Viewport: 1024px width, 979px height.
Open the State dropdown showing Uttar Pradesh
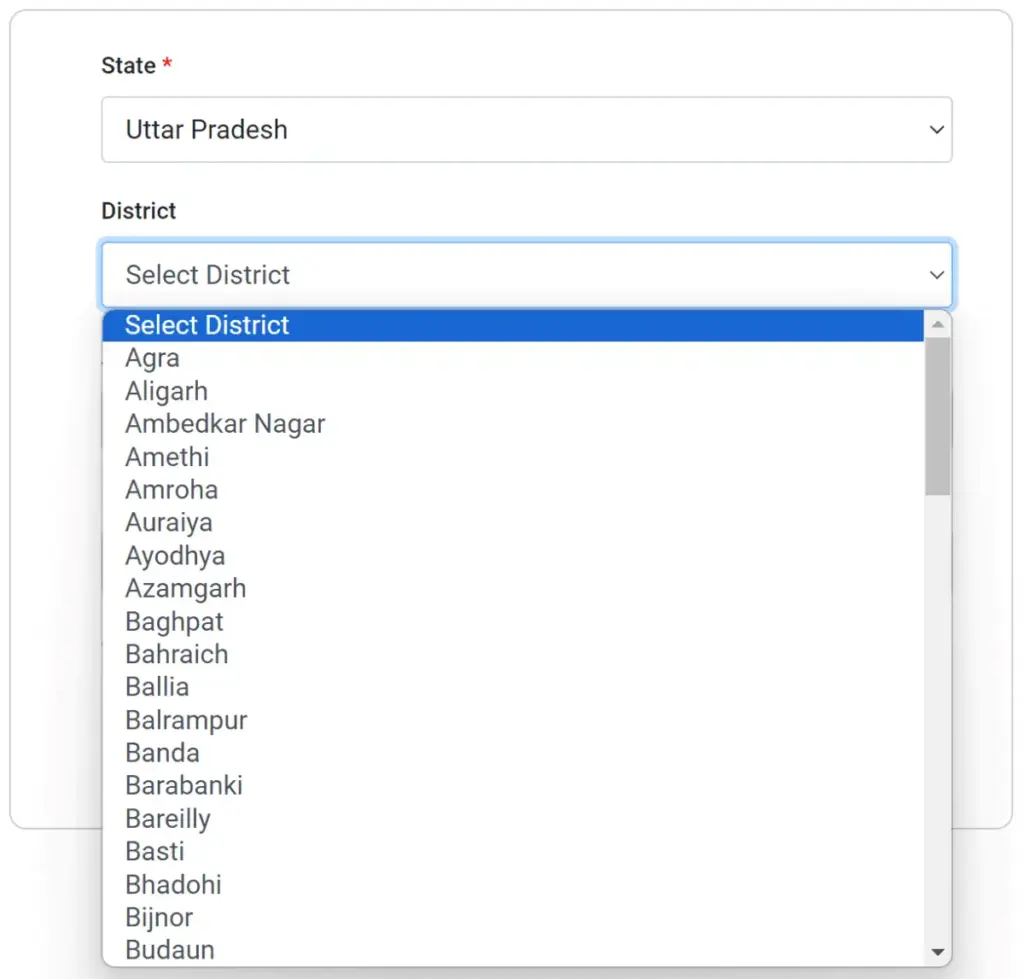coord(526,130)
